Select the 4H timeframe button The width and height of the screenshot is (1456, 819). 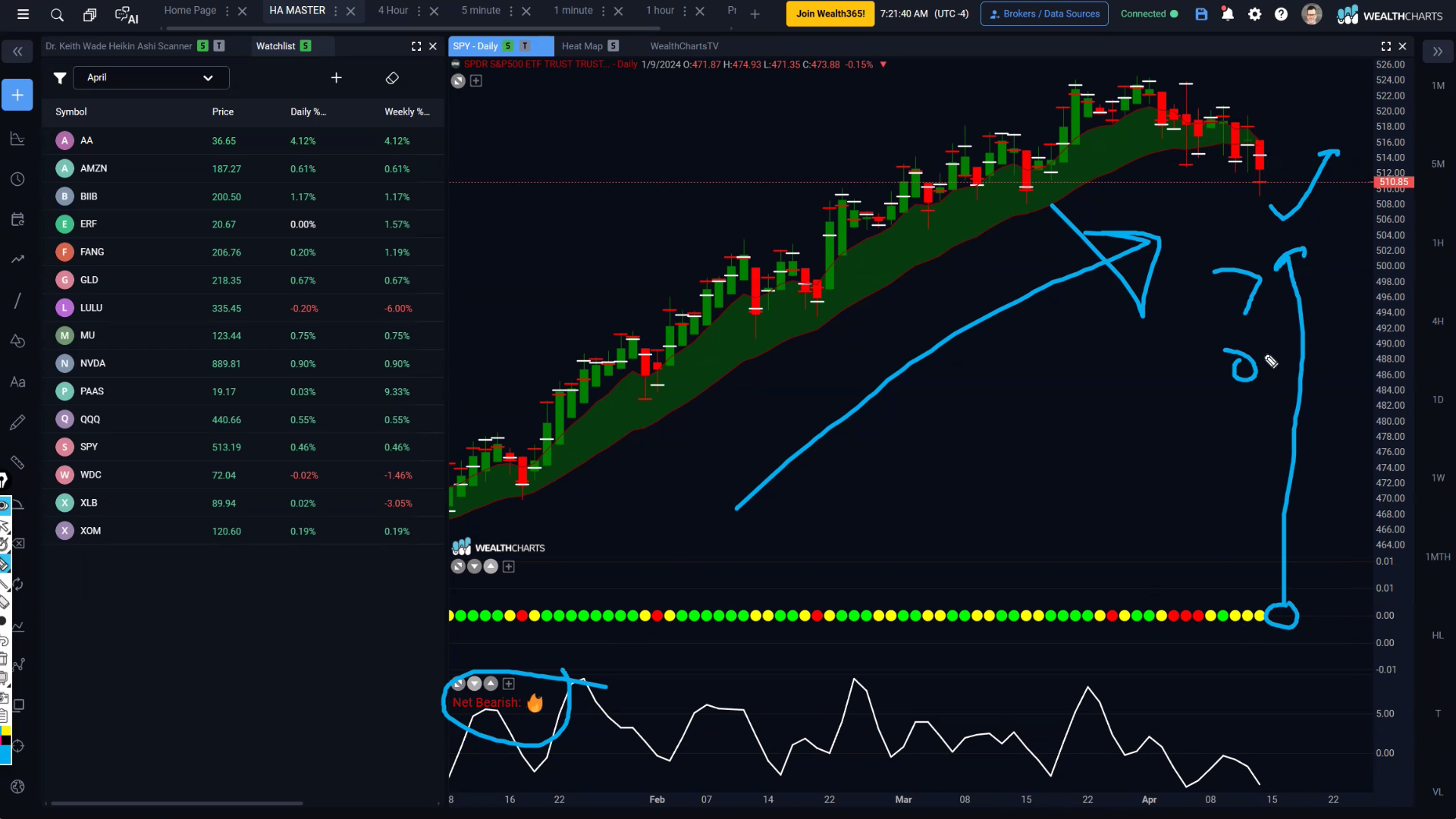pos(1438,322)
